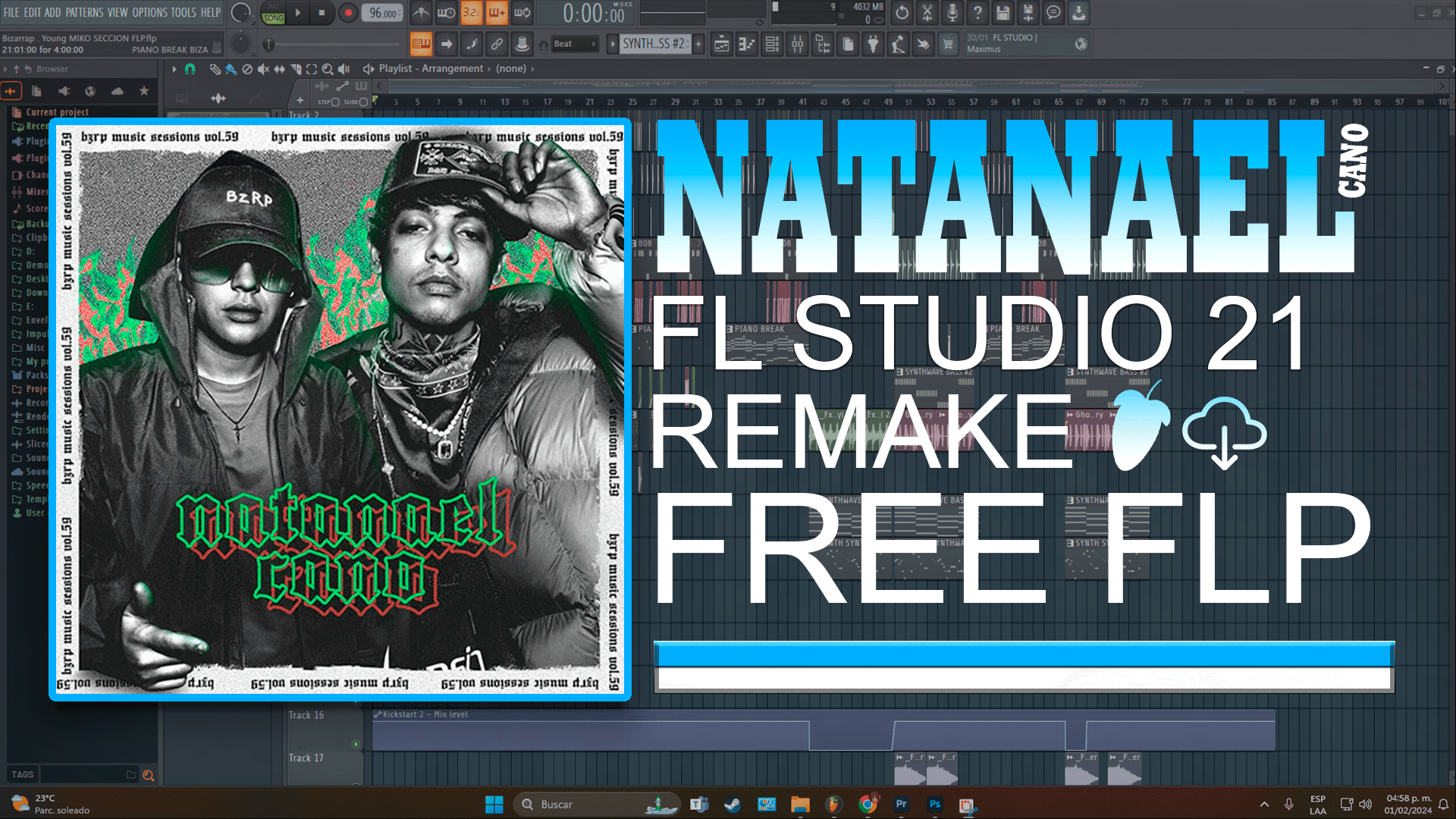This screenshot has width=1456, height=819.
Task: Open the mixer view icon
Action: click(x=797, y=45)
